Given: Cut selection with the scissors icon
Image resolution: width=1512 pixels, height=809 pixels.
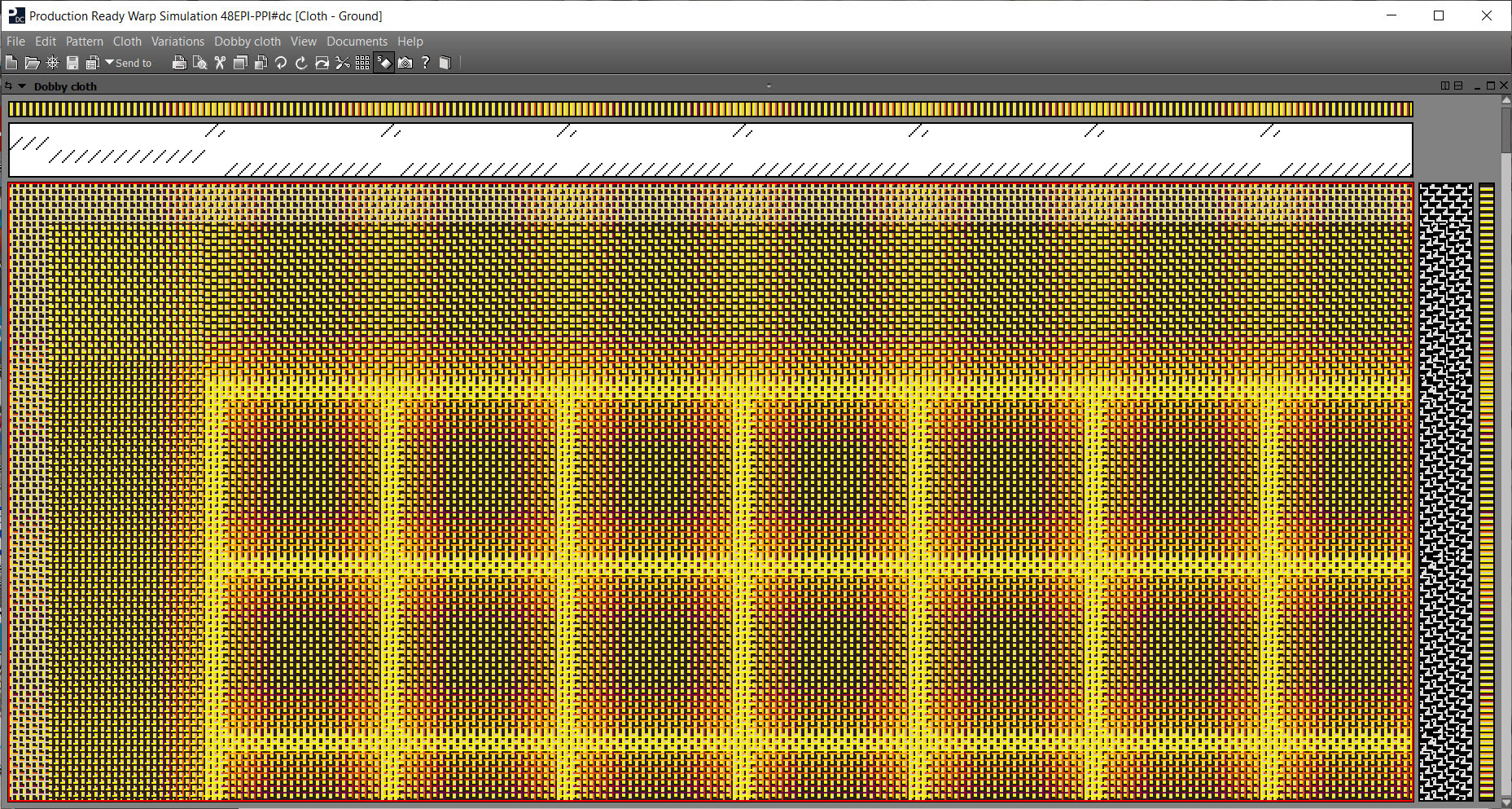Looking at the screenshot, I should [x=220, y=63].
